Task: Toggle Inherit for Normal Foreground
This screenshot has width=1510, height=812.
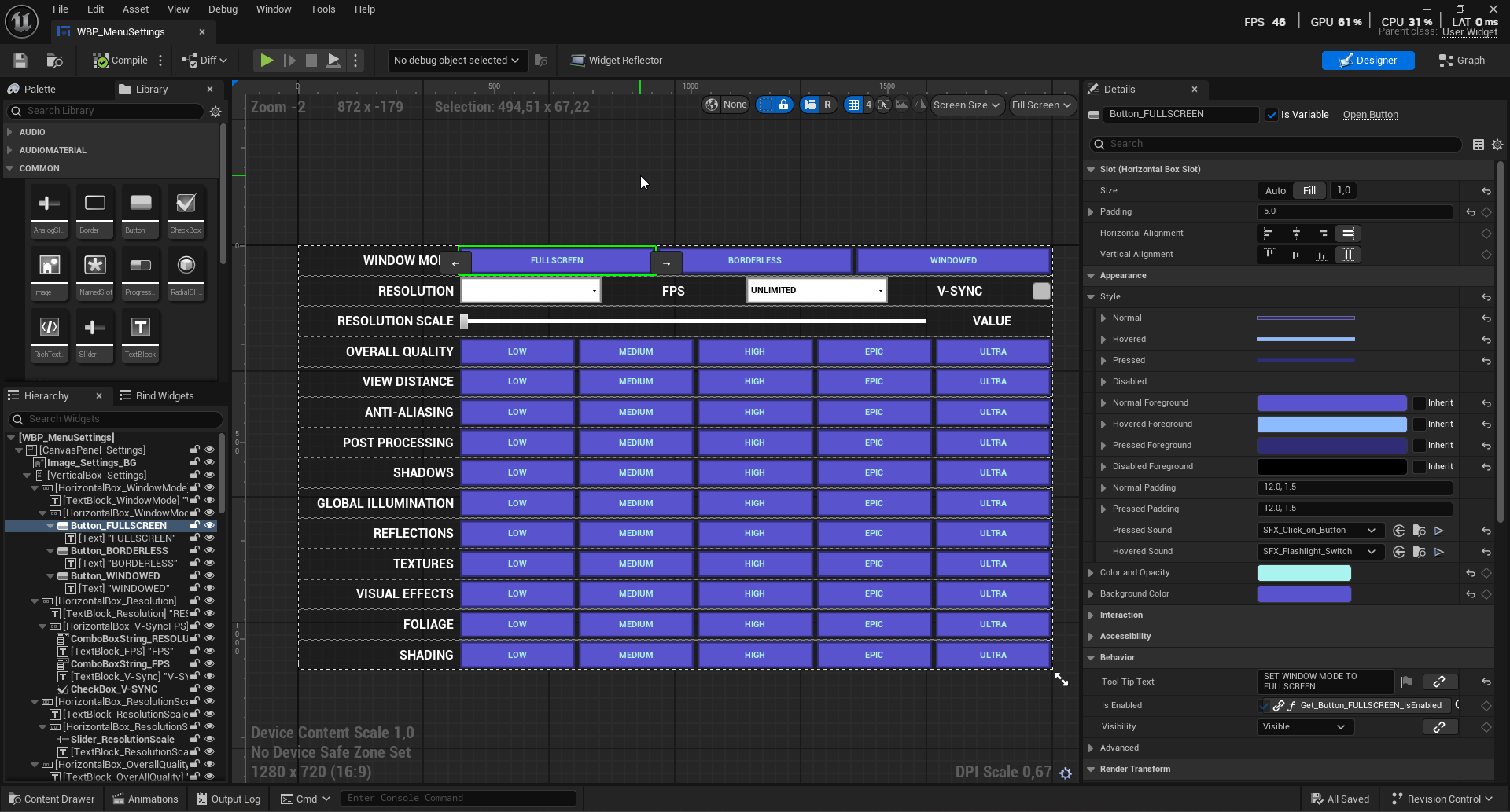Action: [1420, 403]
